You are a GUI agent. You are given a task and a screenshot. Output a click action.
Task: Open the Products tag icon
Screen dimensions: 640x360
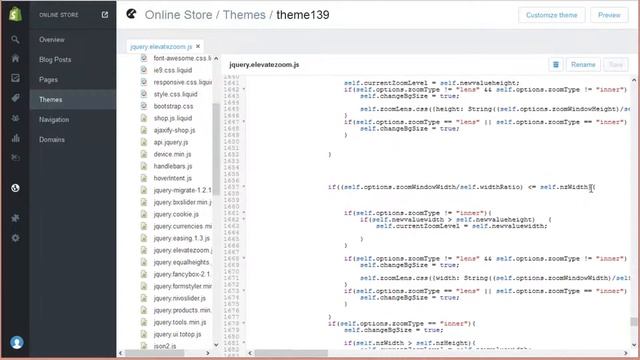(15, 98)
